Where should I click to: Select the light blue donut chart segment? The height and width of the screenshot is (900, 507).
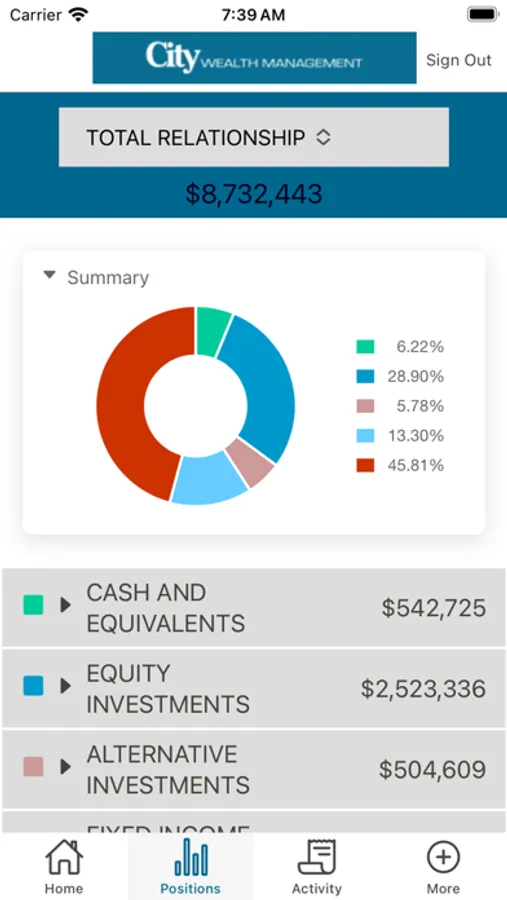click(208, 479)
